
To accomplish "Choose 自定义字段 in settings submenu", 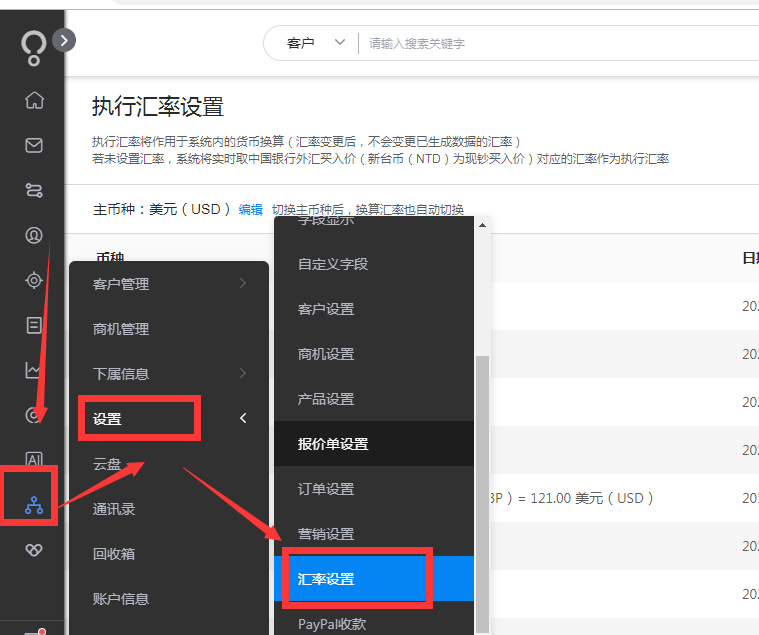I will (374, 264).
